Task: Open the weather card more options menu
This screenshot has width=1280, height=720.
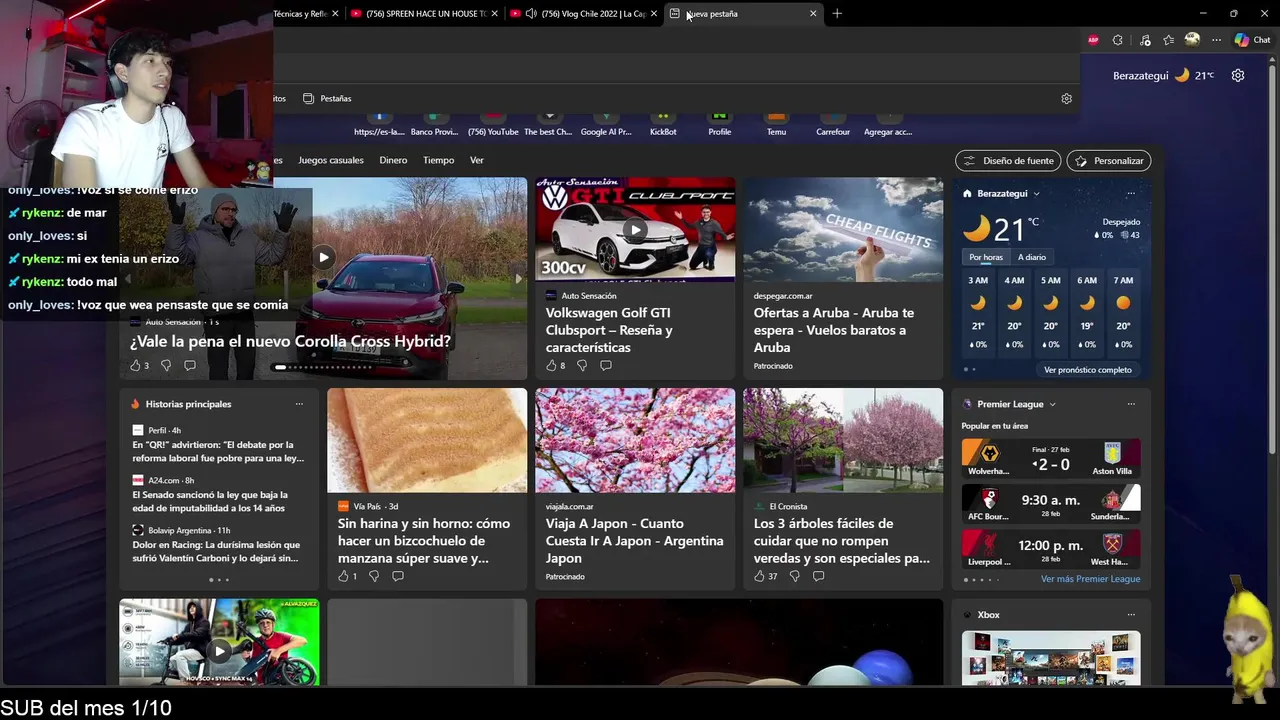Action: click(1131, 193)
